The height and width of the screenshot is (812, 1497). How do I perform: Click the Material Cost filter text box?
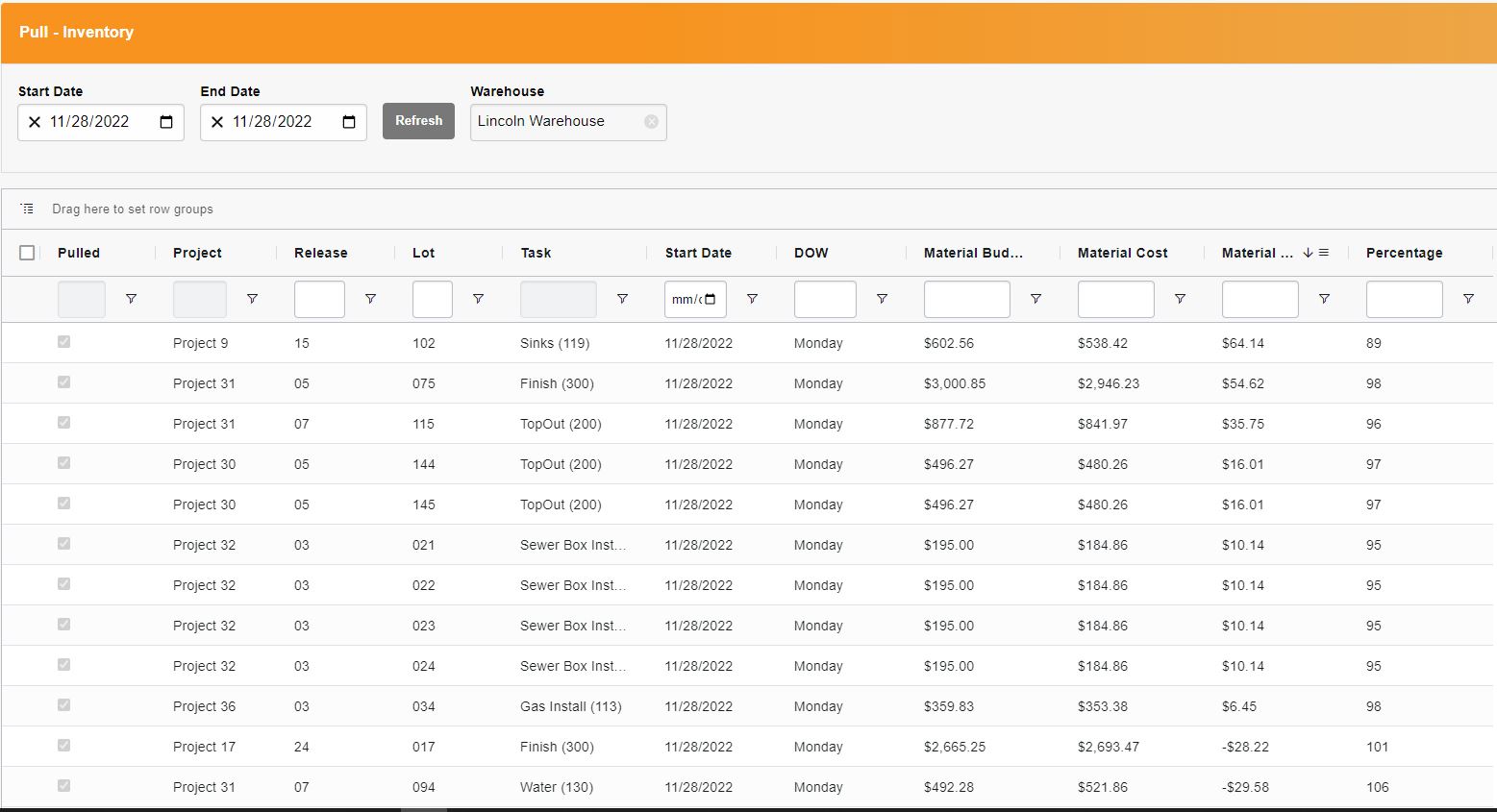coord(1116,299)
